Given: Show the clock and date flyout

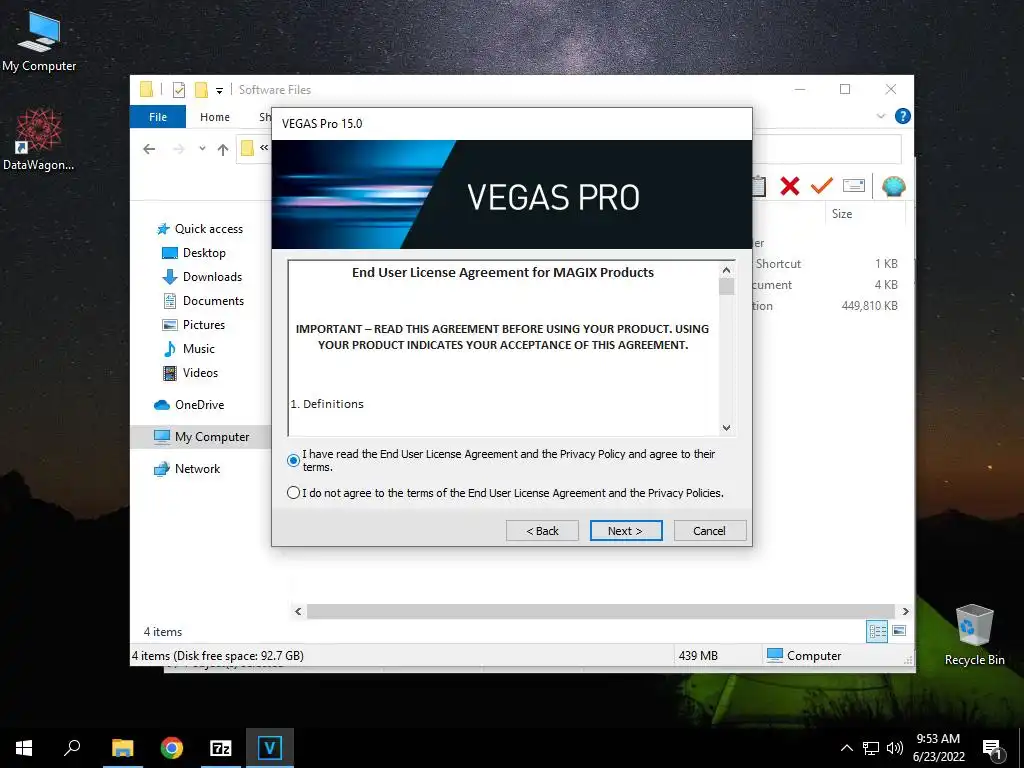Looking at the screenshot, I should coord(938,748).
